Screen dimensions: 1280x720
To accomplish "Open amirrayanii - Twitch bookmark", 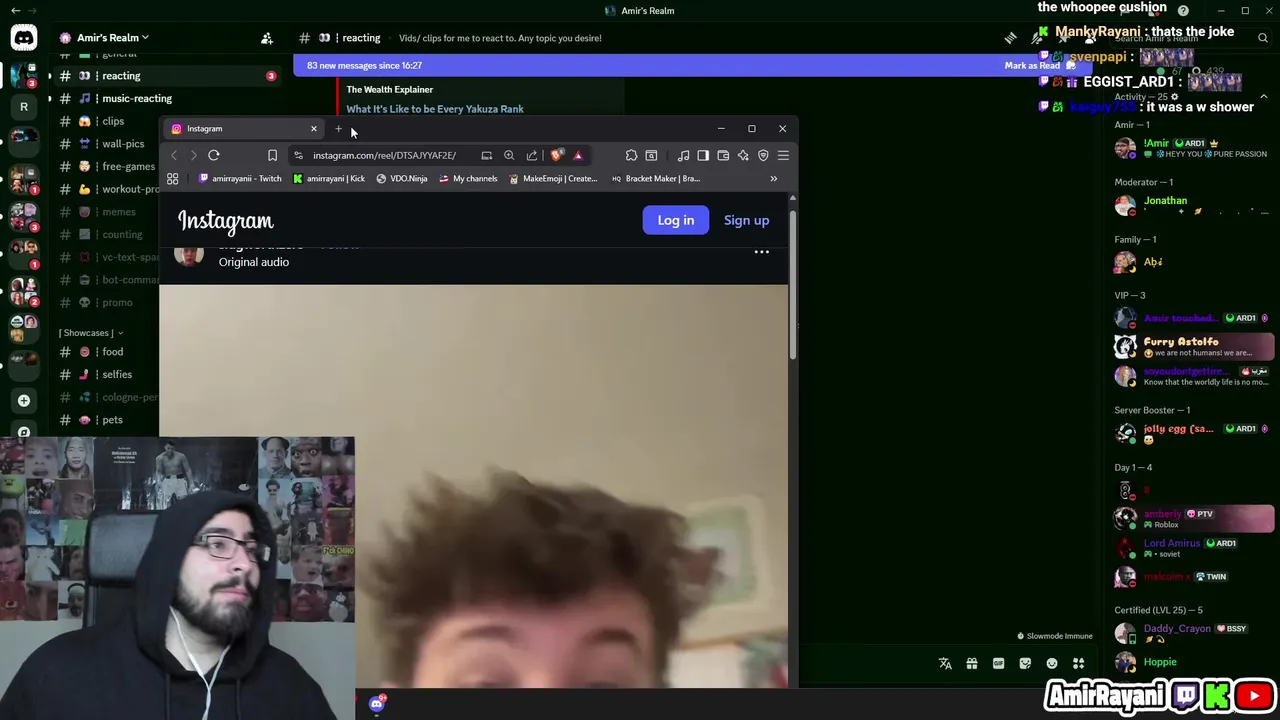I will [x=240, y=178].
